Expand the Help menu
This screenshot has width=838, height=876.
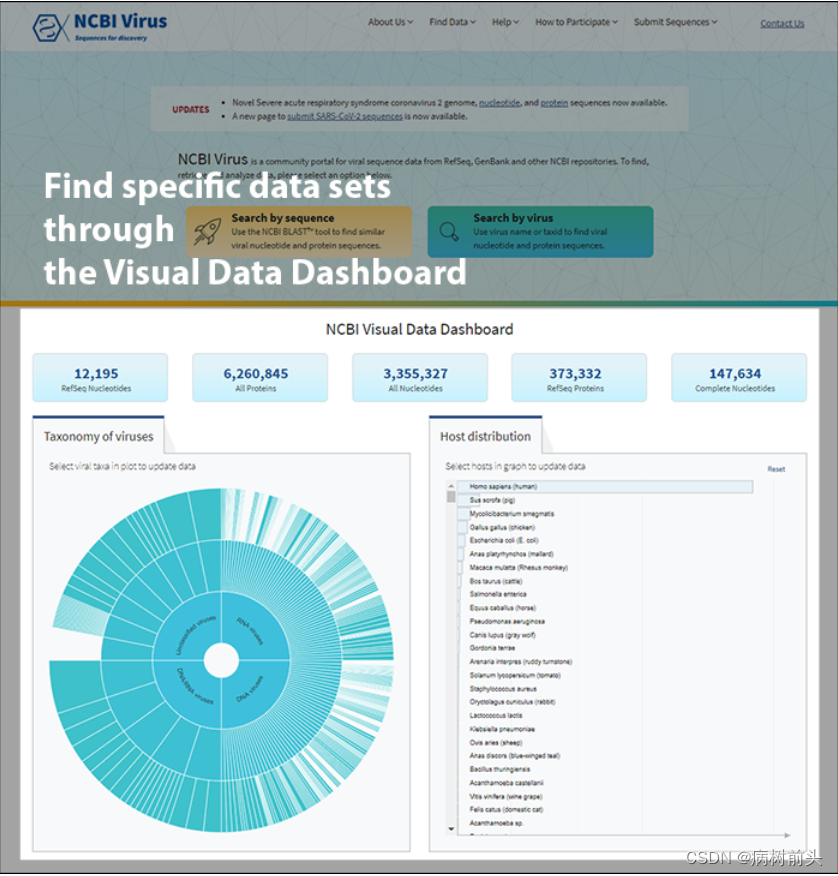coord(505,22)
